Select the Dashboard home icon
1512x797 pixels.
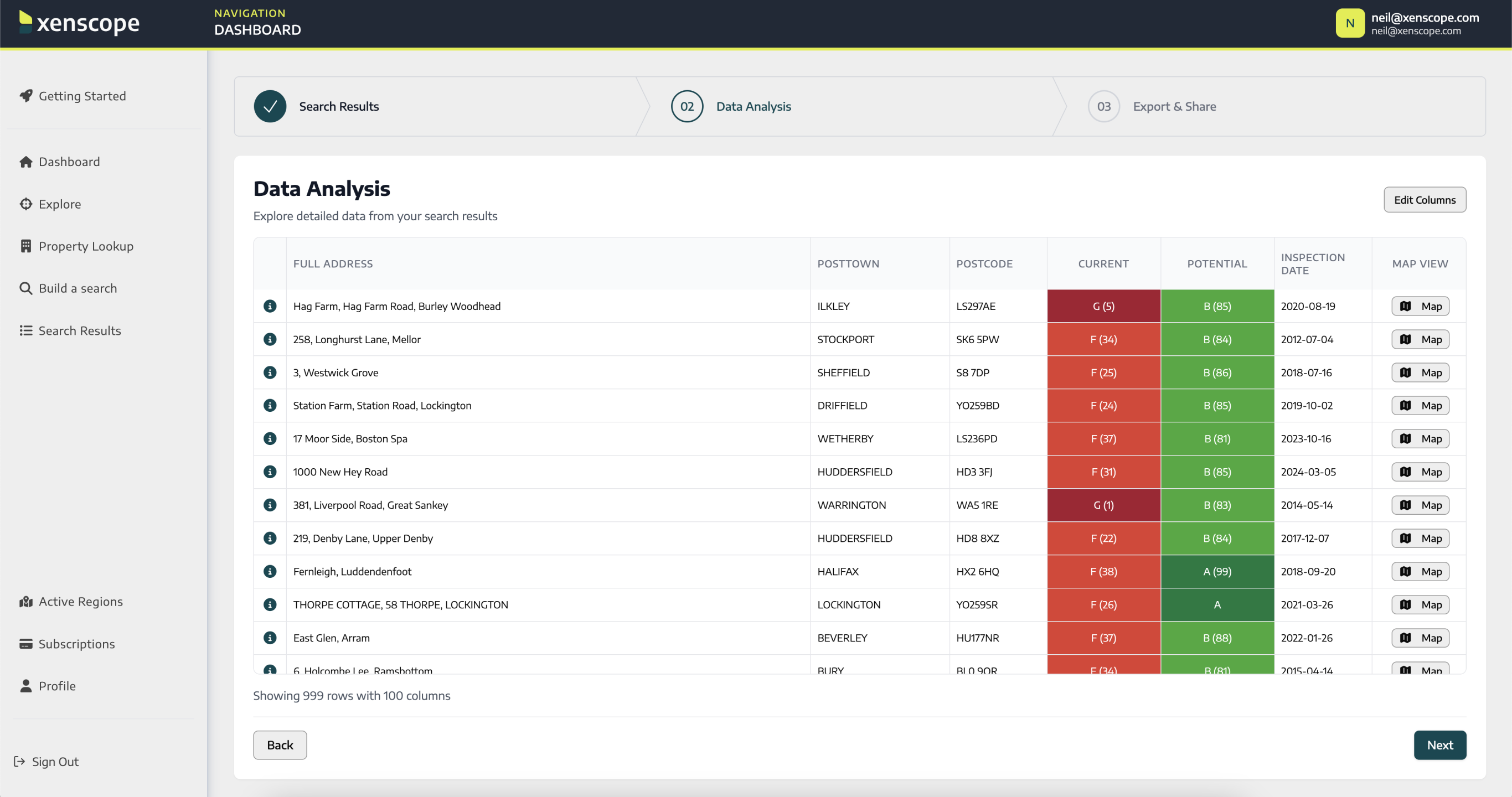[26, 162]
